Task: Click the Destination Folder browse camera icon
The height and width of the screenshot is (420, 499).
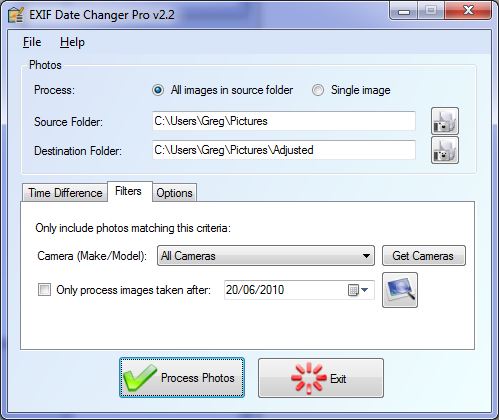Action: [x=445, y=150]
